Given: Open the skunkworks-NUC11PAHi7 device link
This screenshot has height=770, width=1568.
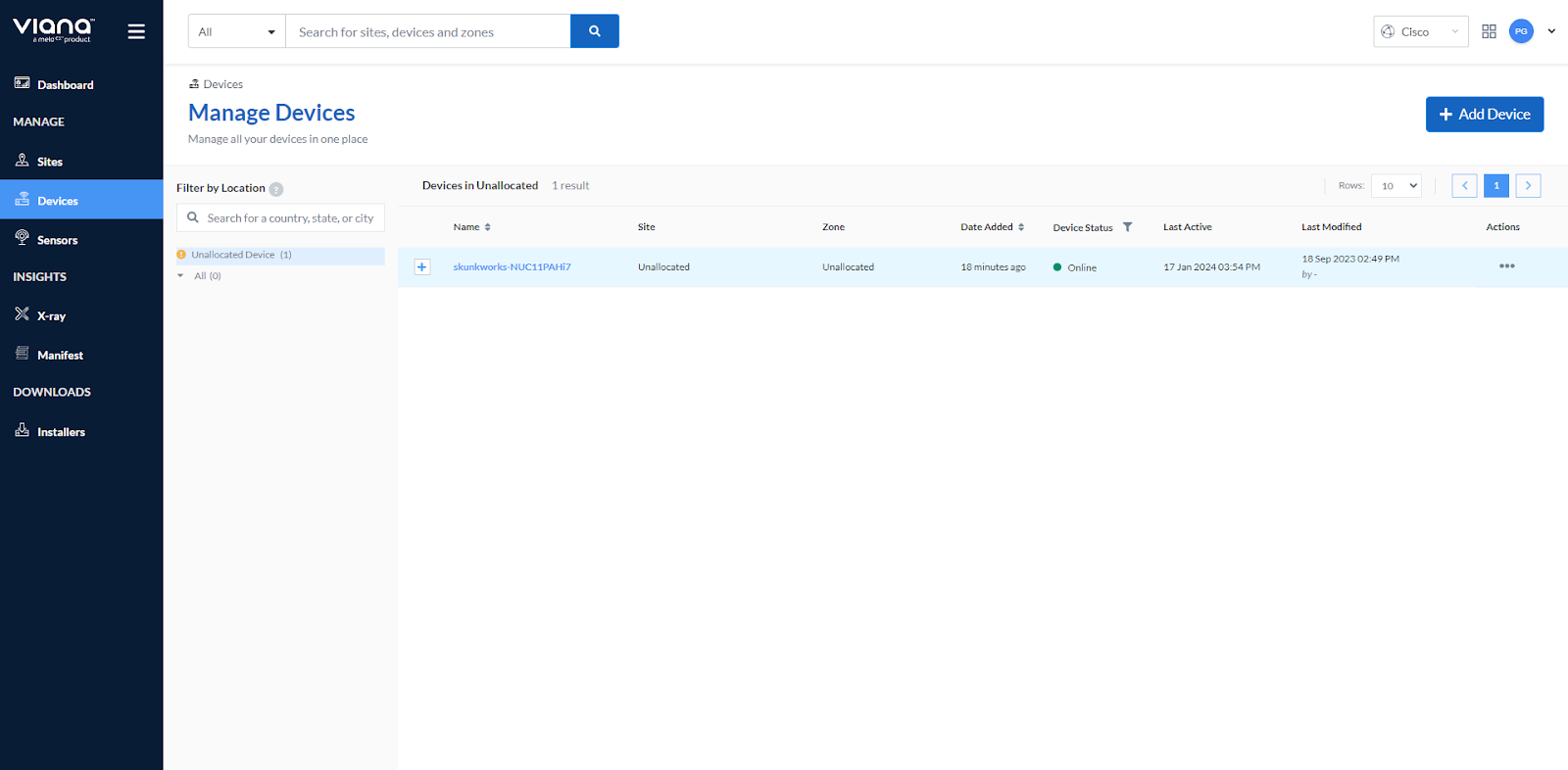Looking at the screenshot, I should (512, 267).
